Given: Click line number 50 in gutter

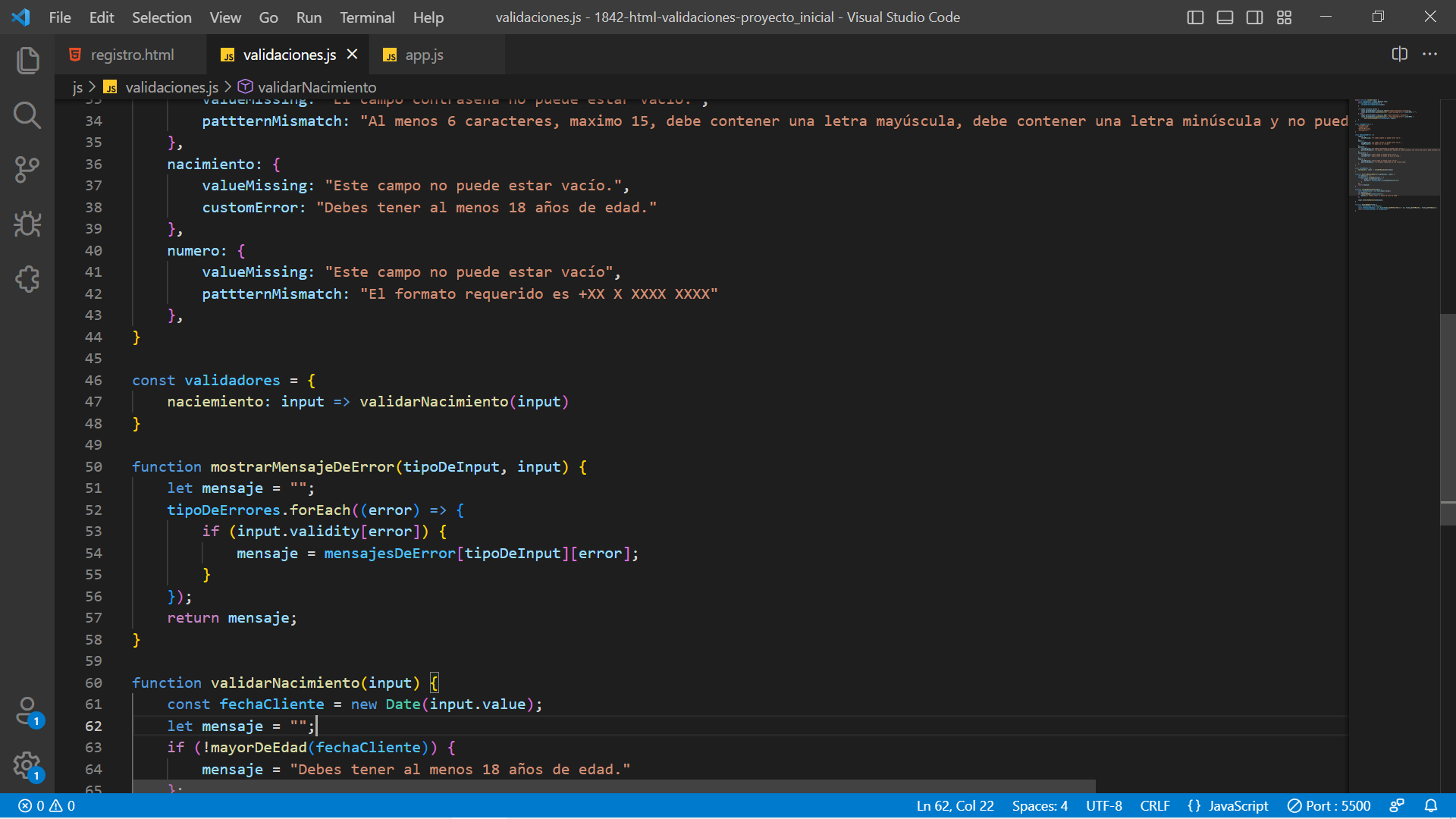Looking at the screenshot, I should [x=93, y=467].
